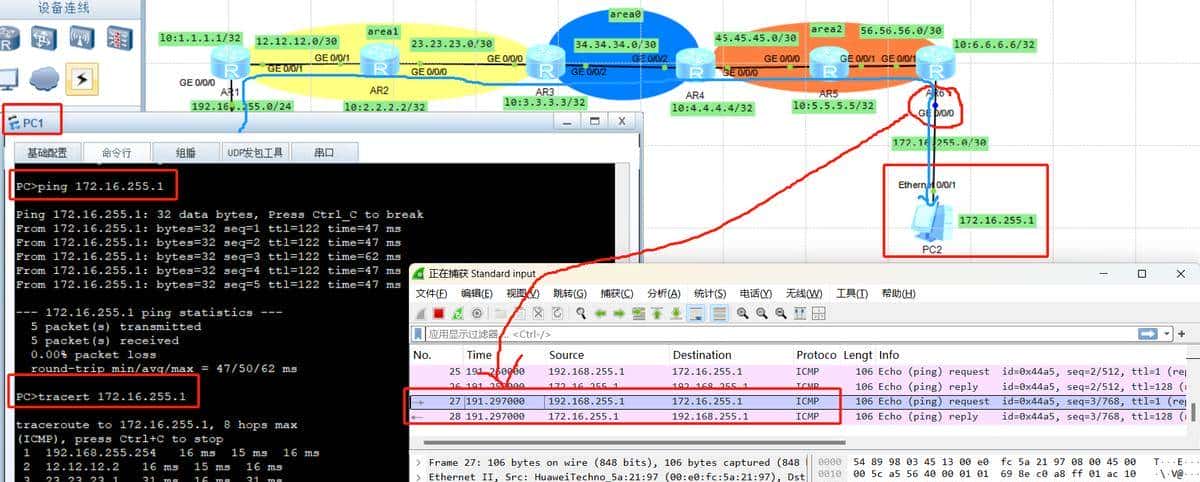The height and width of the screenshot is (482, 1200).
Task: Open the 编辑(E) menu in Wireshark
Action: [476, 293]
